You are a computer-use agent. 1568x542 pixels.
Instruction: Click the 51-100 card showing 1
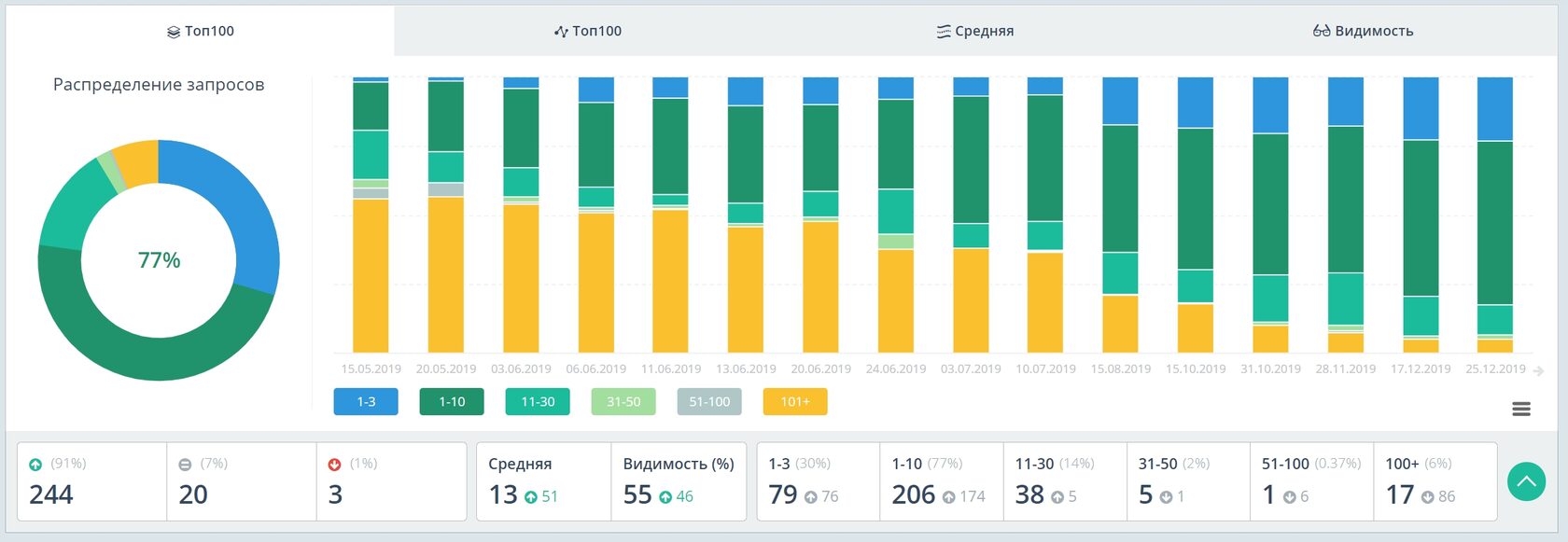(x=1311, y=481)
